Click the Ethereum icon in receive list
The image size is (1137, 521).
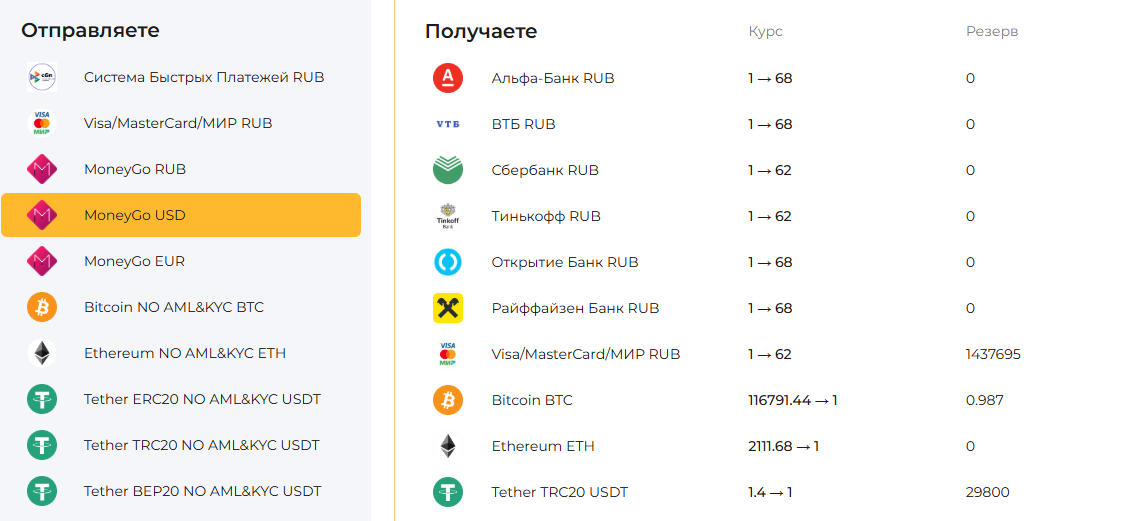tap(447, 446)
